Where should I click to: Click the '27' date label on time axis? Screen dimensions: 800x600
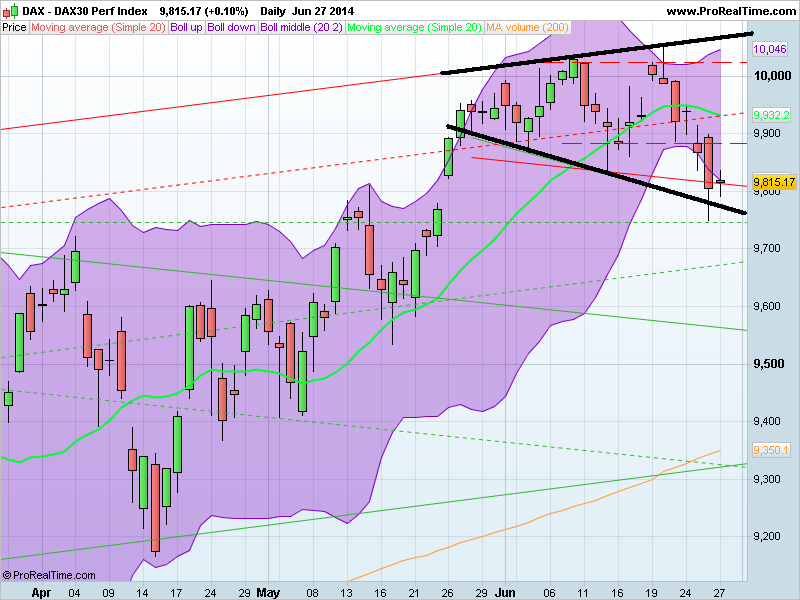click(x=719, y=593)
